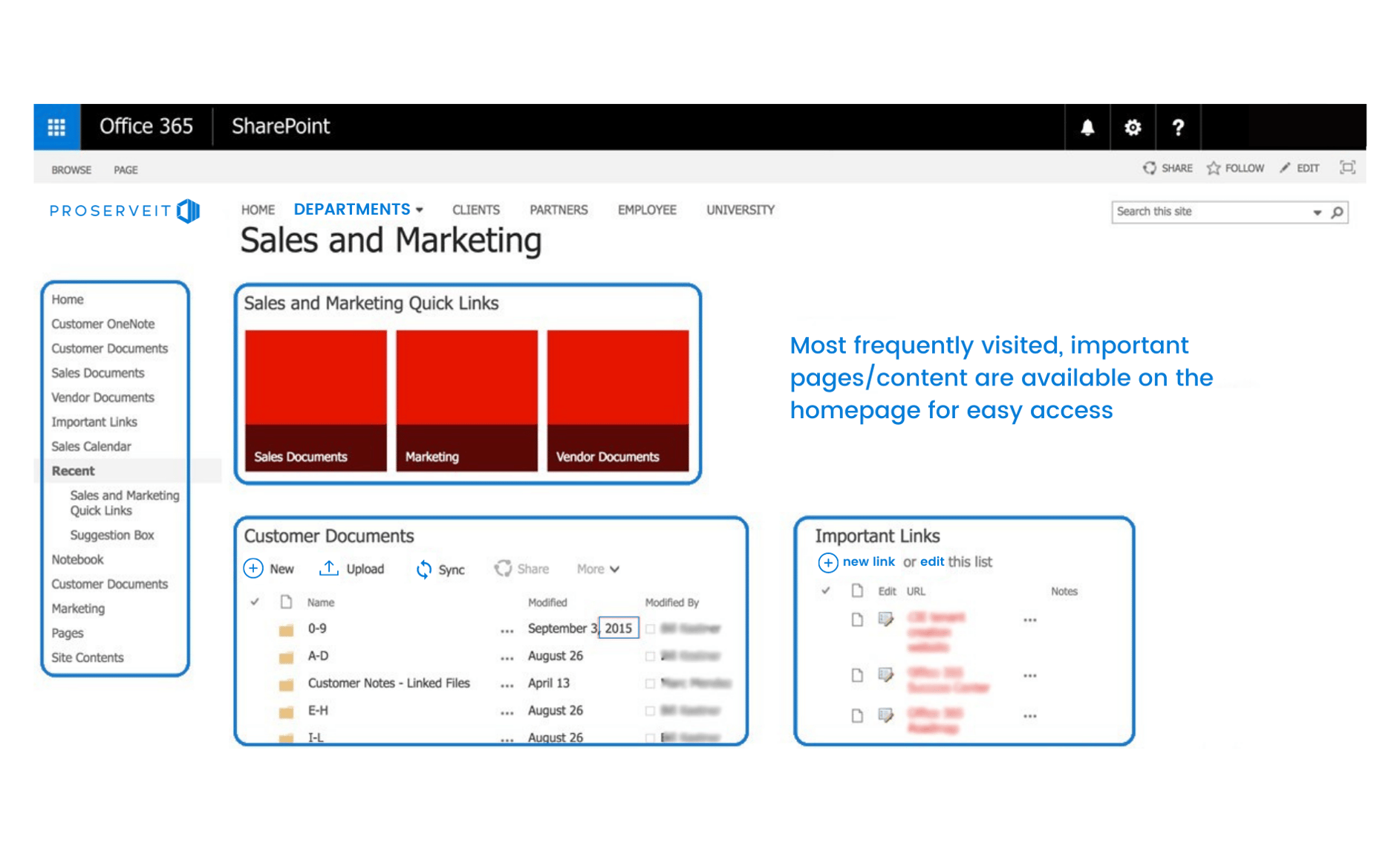Switch to the Page ribbon tab
Screen dimensions: 1400x852
click(125, 169)
